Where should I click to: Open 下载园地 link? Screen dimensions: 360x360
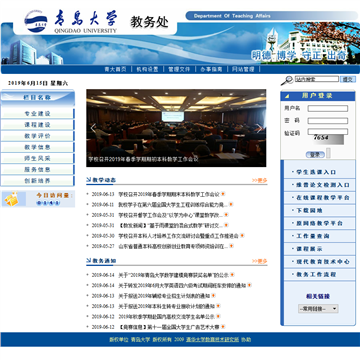(x=309, y=210)
